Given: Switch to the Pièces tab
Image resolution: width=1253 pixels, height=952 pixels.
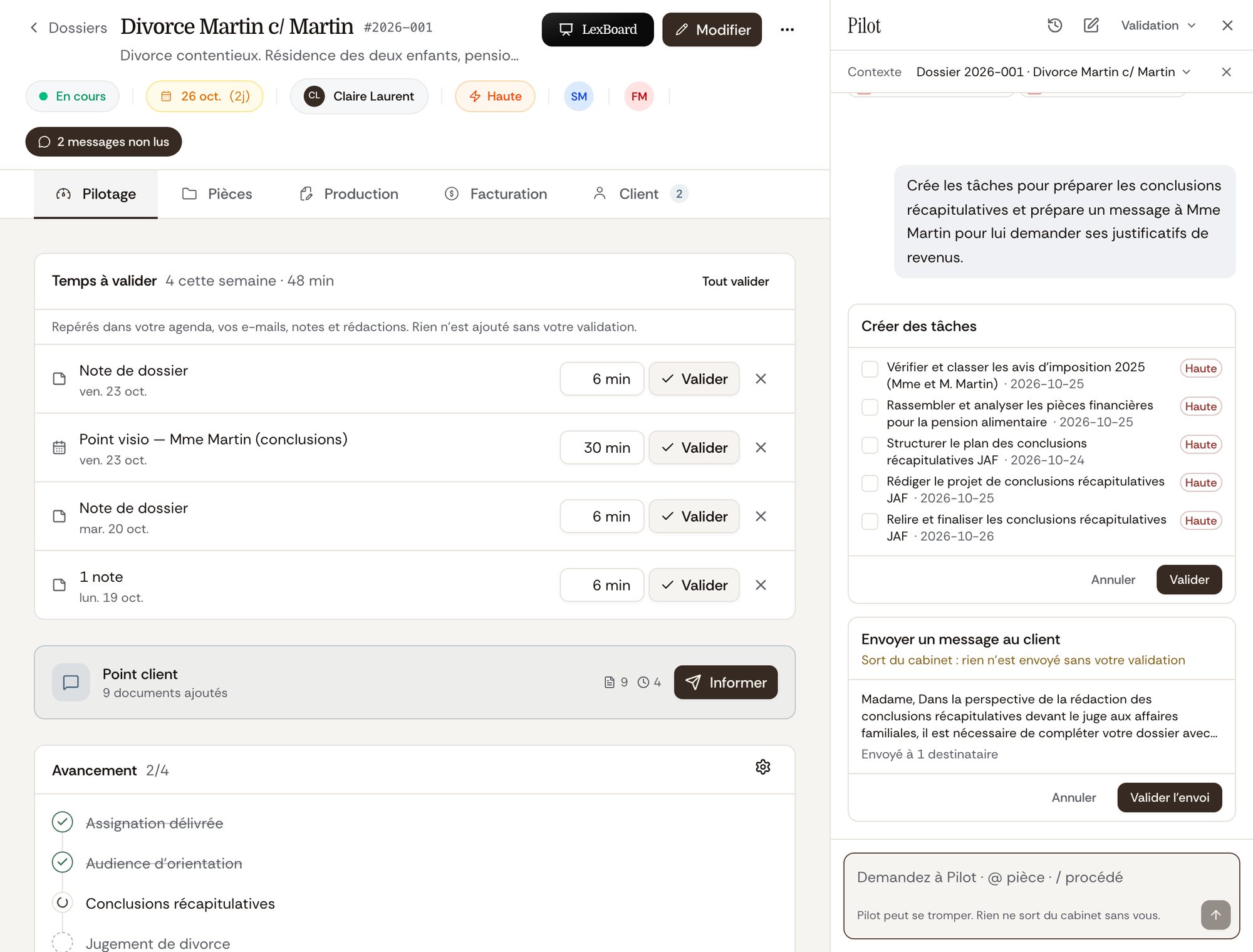Looking at the screenshot, I should tap(217, 194).
